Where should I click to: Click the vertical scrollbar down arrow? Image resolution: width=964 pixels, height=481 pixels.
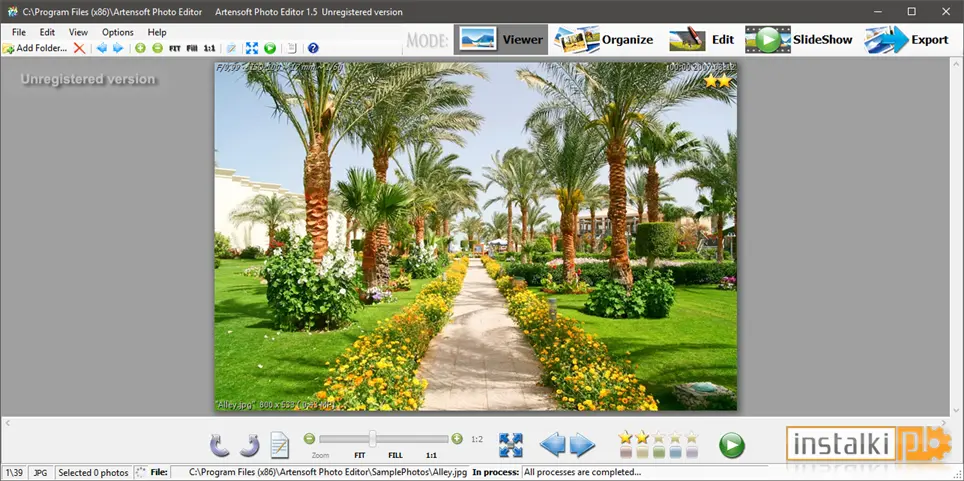[957, 410]
